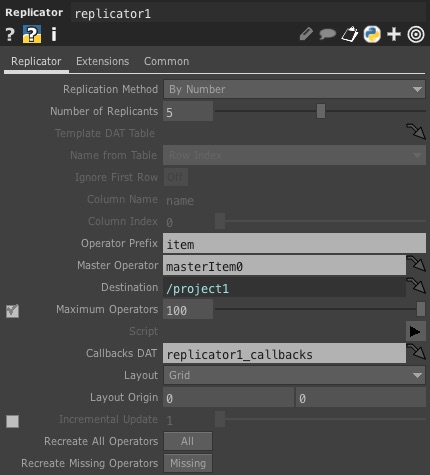
Task: Open operator help question mark icon
Action: [x=10, y=34]
